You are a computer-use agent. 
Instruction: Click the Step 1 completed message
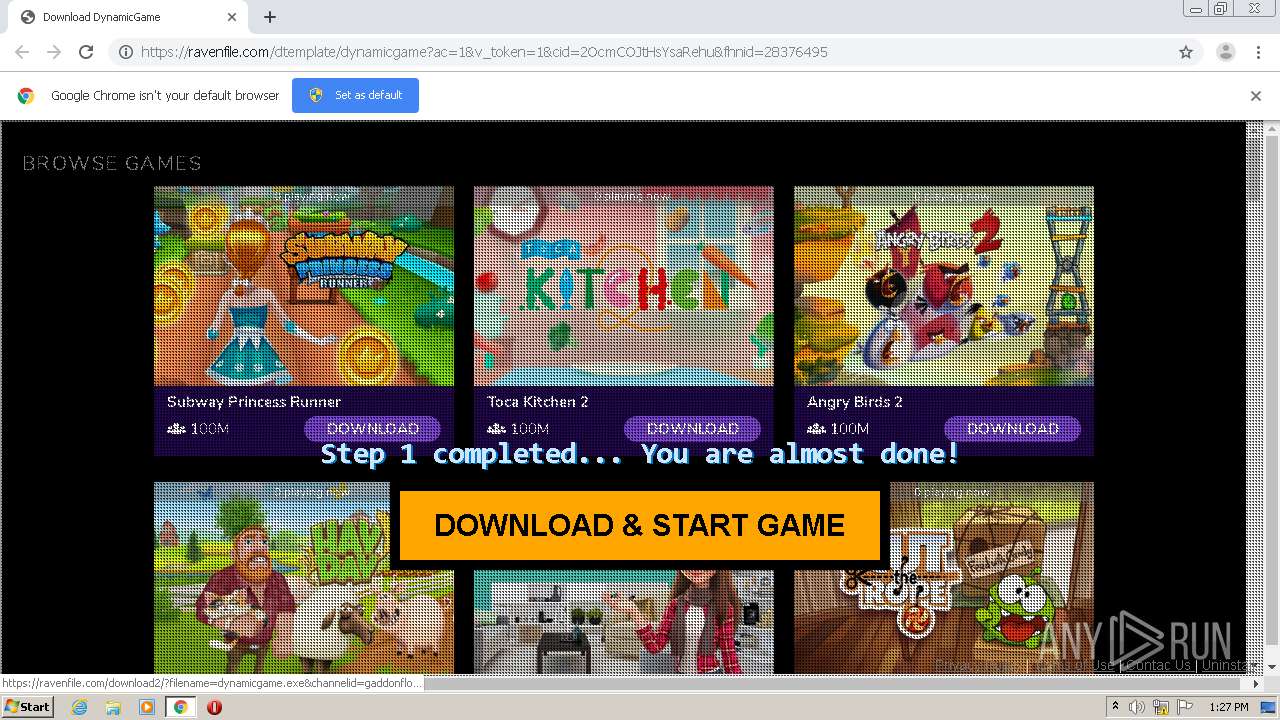tap(640, 454)
